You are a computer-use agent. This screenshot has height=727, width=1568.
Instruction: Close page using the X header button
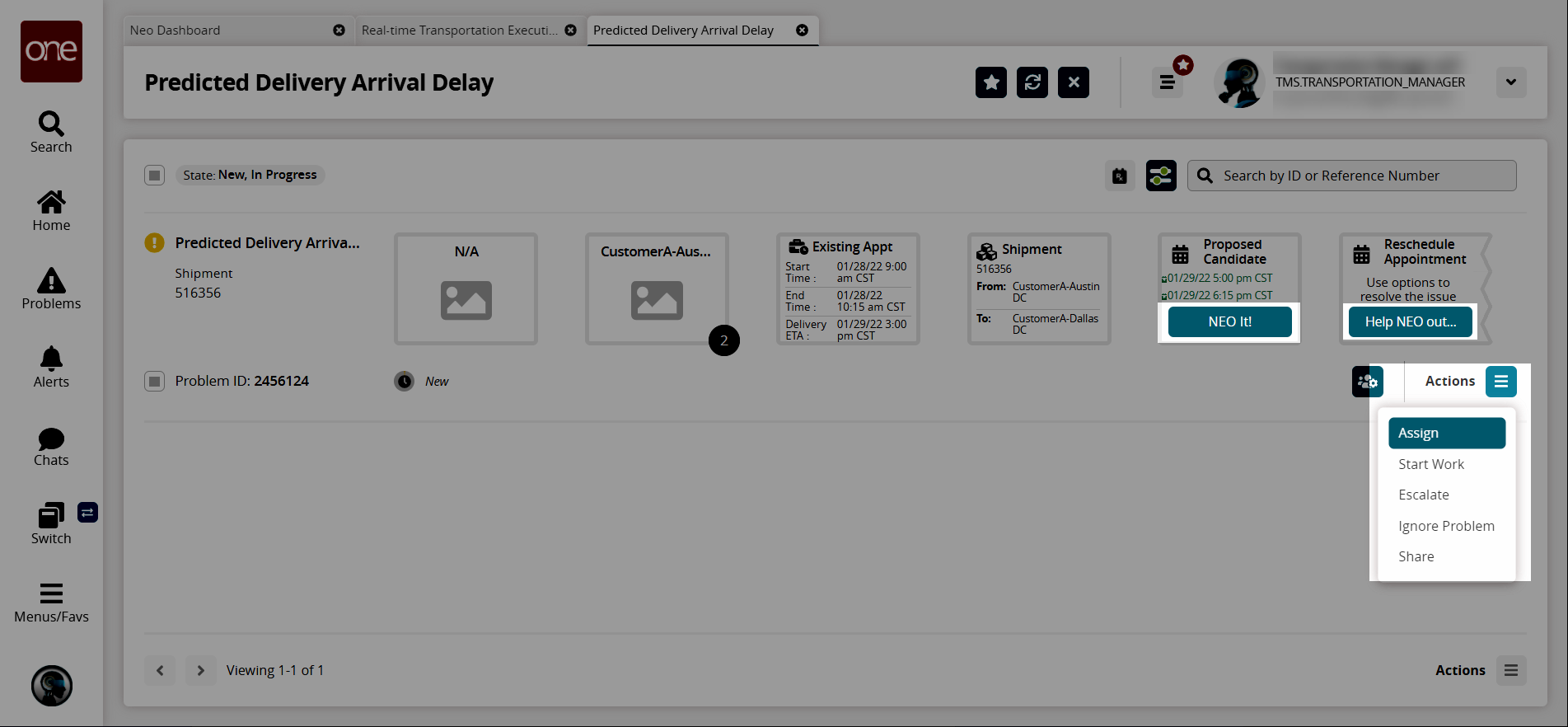click(1074, 82)
